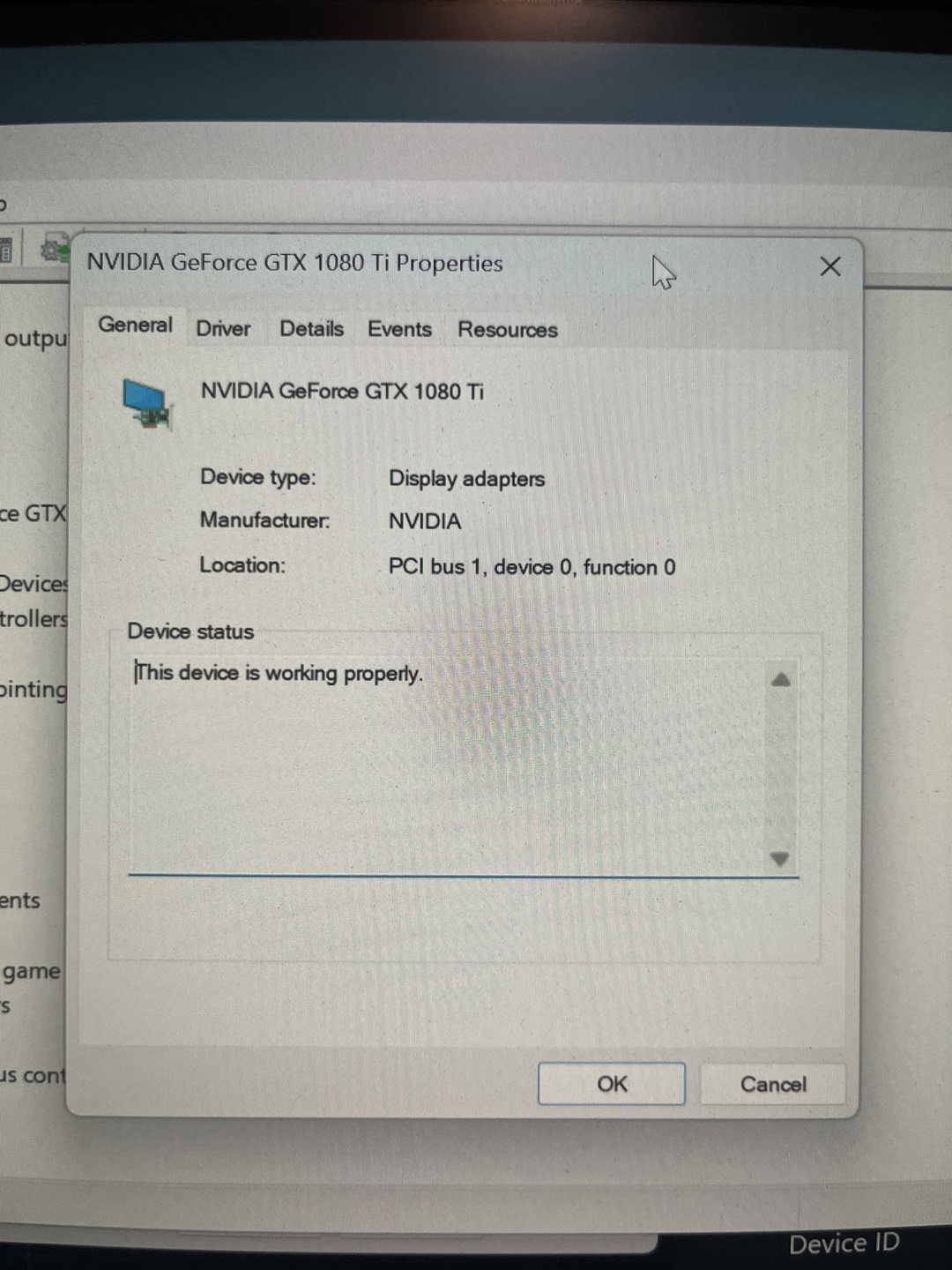Click the OK button
This screenshot has height=1270, width=952.
[x=612, y=1083]
